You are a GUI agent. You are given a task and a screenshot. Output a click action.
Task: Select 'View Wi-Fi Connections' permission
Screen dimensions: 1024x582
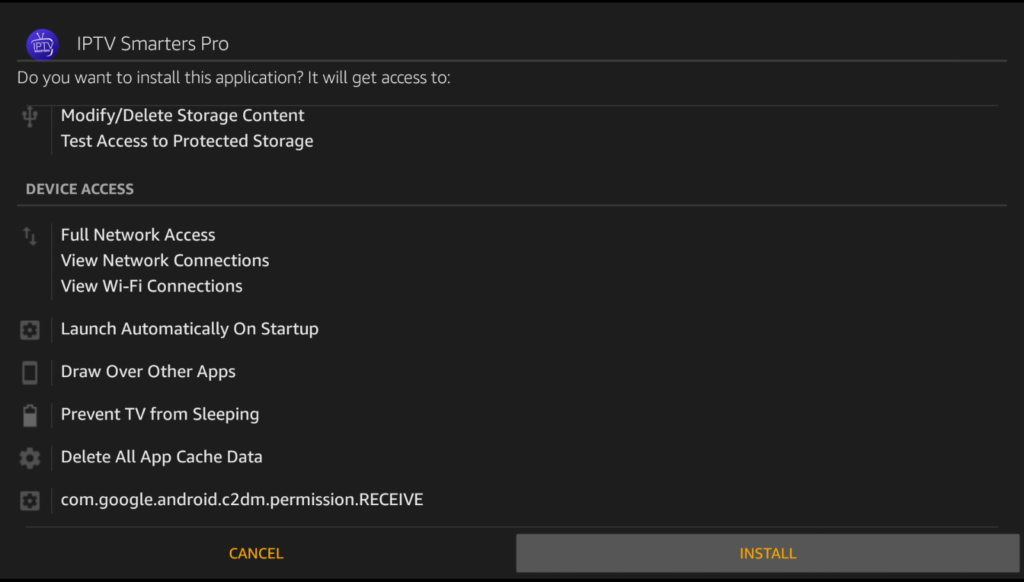[x=152, y=286]
